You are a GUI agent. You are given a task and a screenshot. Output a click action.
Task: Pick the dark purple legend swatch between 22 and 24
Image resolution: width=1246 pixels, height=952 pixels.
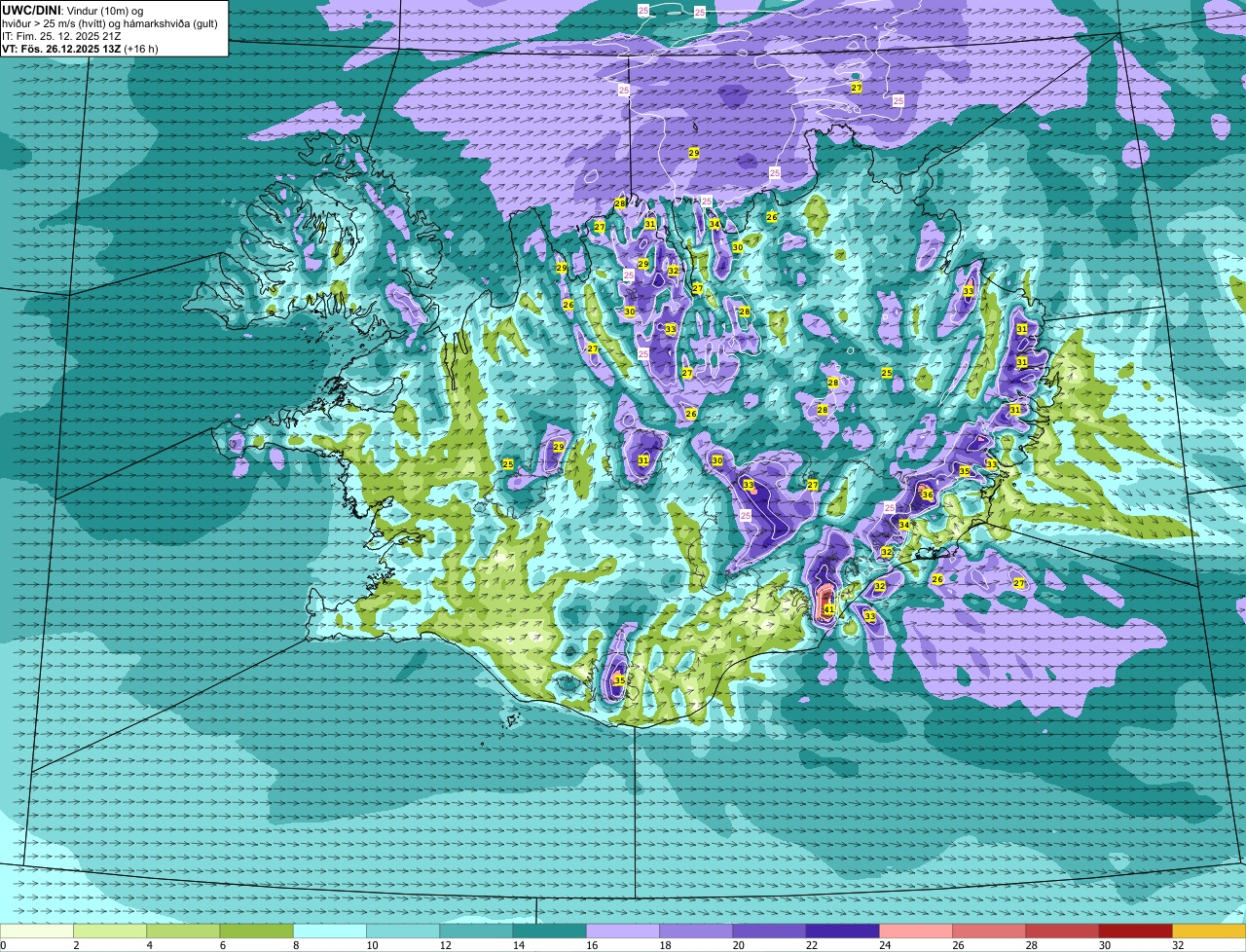(843, 932)
